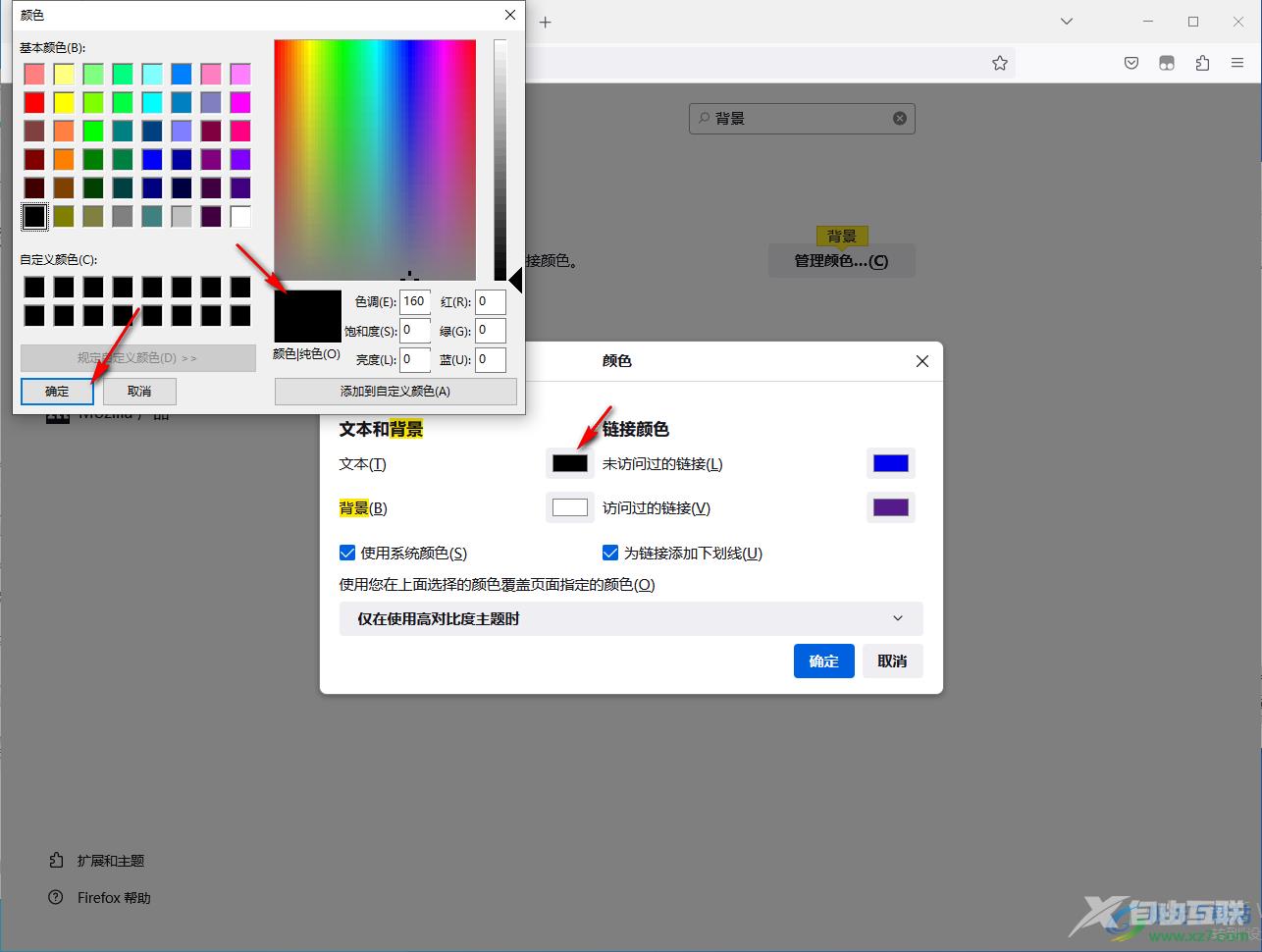Screen dimensions: 1262x952
Task: Click the black 颜色|纯色 preview box
Action: coord(307,316)
